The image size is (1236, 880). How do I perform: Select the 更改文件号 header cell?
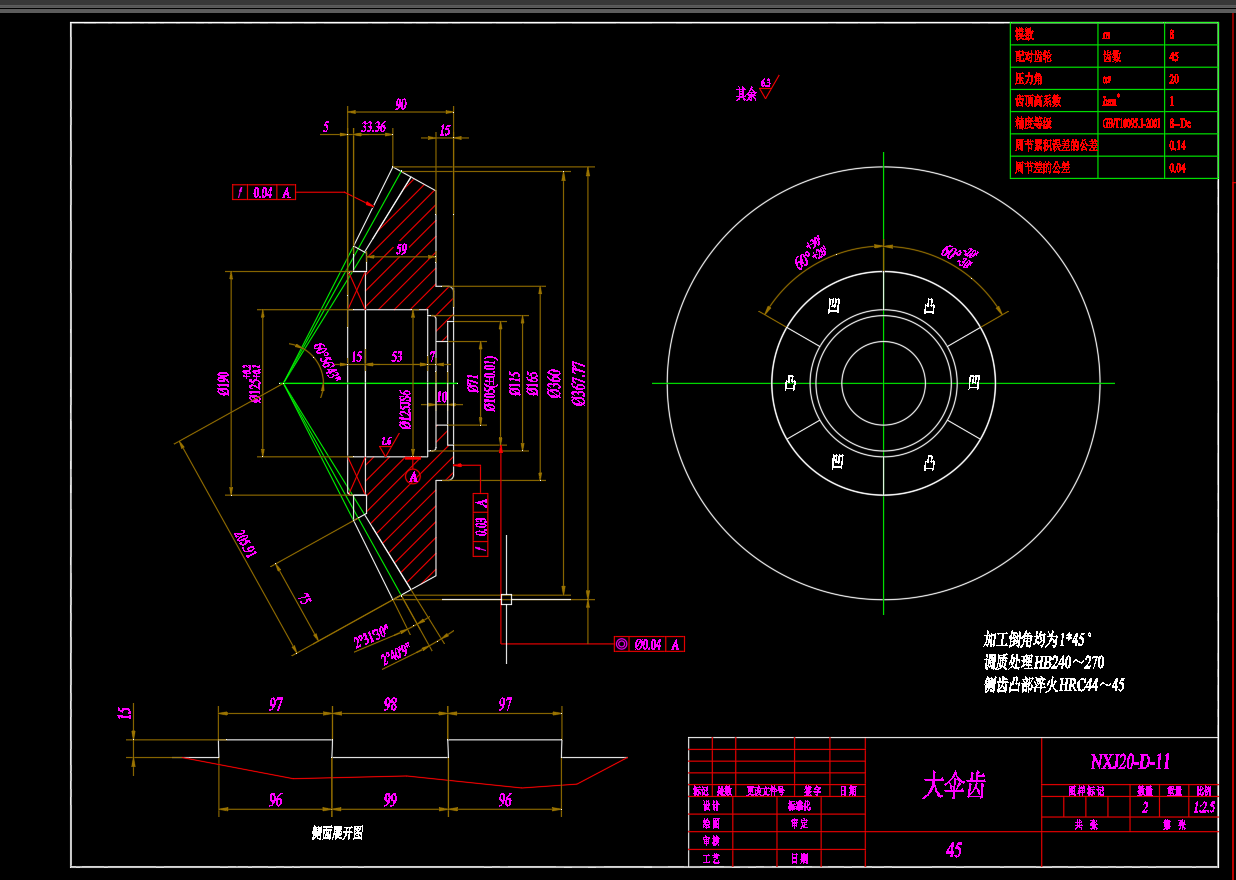pos(764,790)
